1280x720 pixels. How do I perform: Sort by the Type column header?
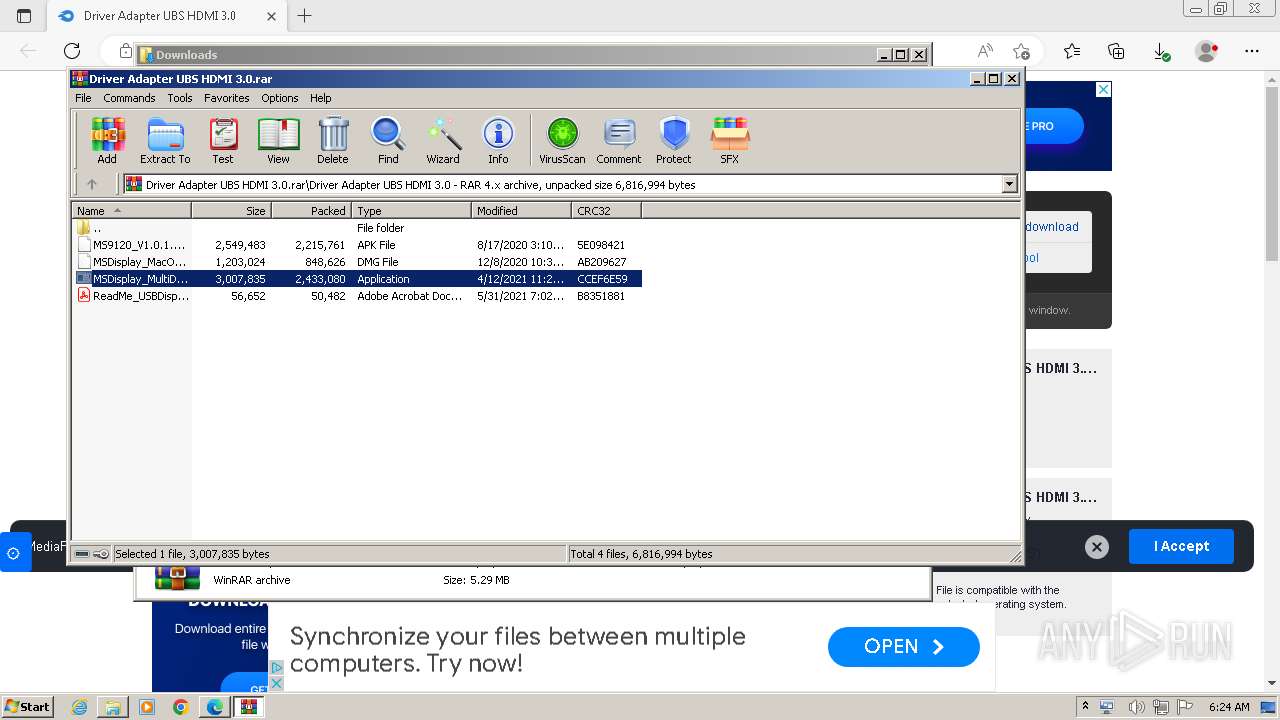click(411, 210)
